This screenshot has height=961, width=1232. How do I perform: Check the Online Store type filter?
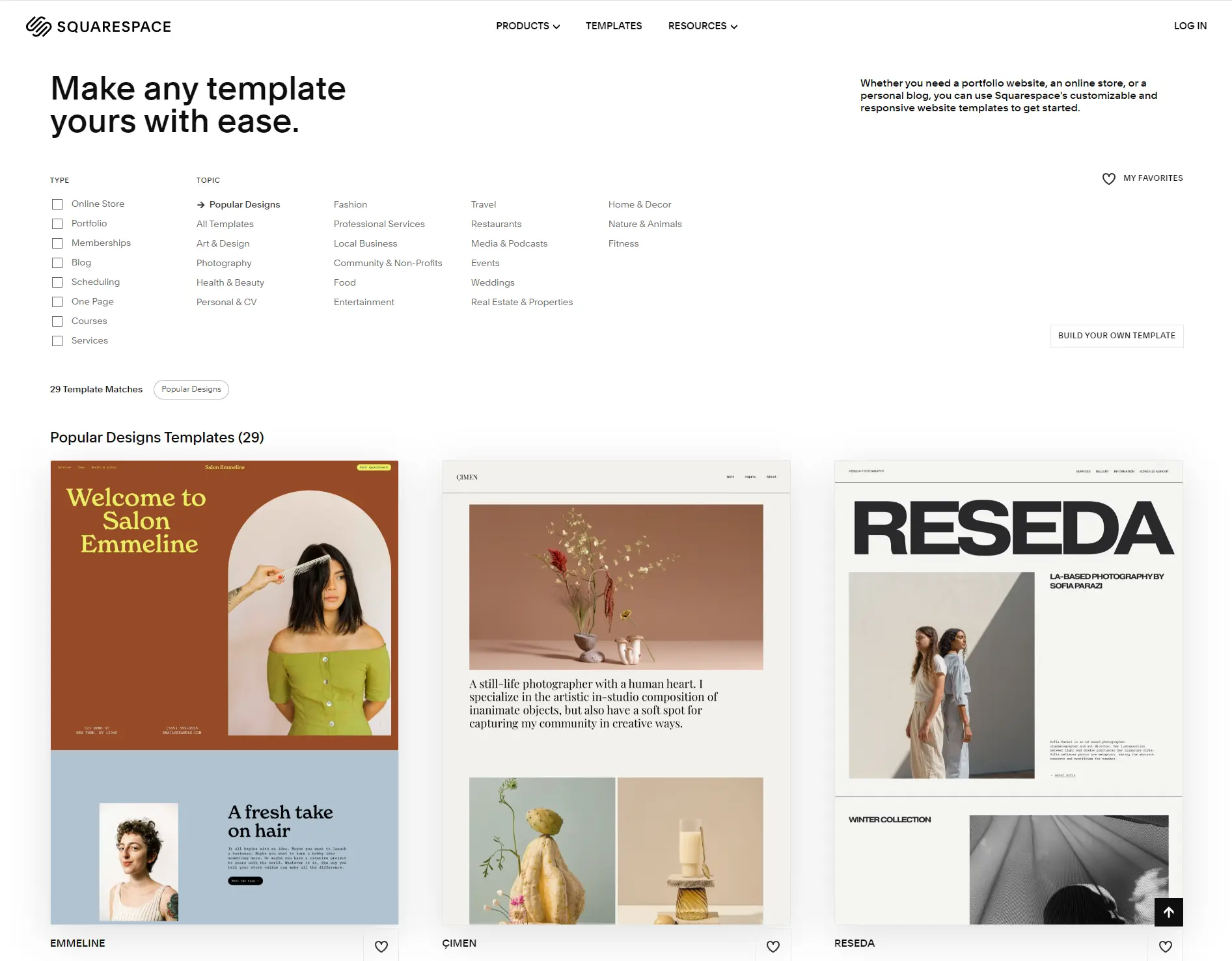click(57, 204)
